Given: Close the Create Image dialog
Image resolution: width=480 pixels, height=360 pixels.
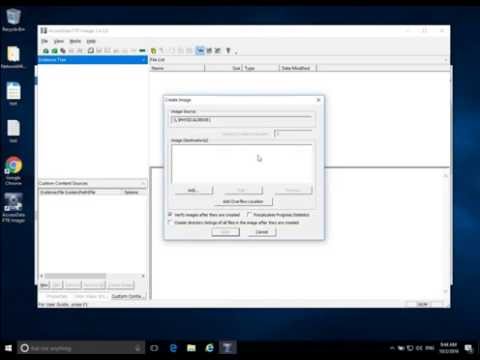Looking at the screenshot, I should tap(318, 100).
